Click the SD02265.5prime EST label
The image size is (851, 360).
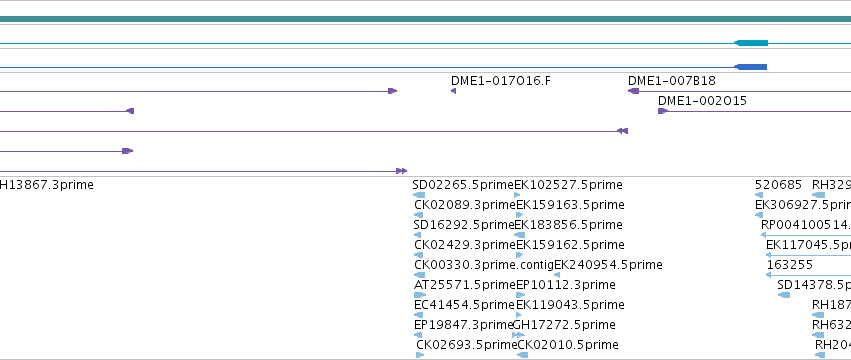pos(463,185)
